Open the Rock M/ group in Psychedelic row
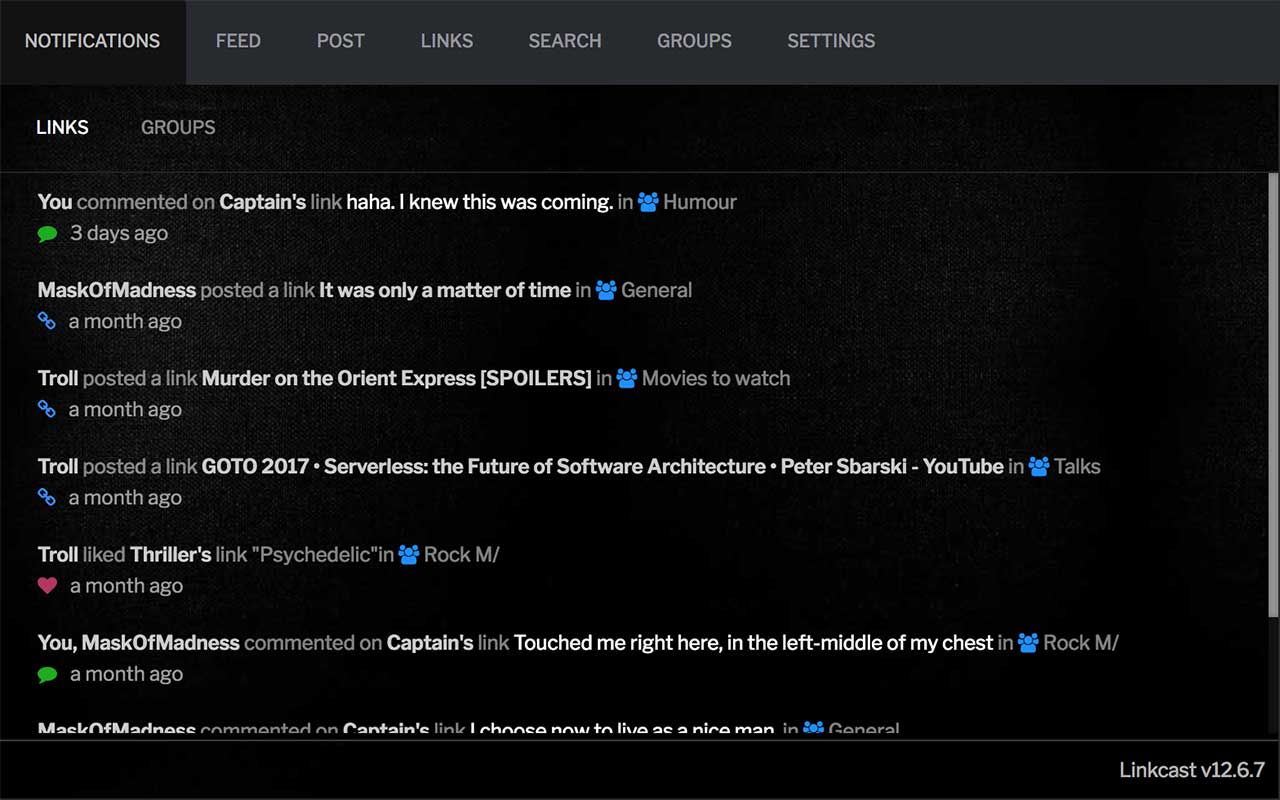 click(461, 554)
